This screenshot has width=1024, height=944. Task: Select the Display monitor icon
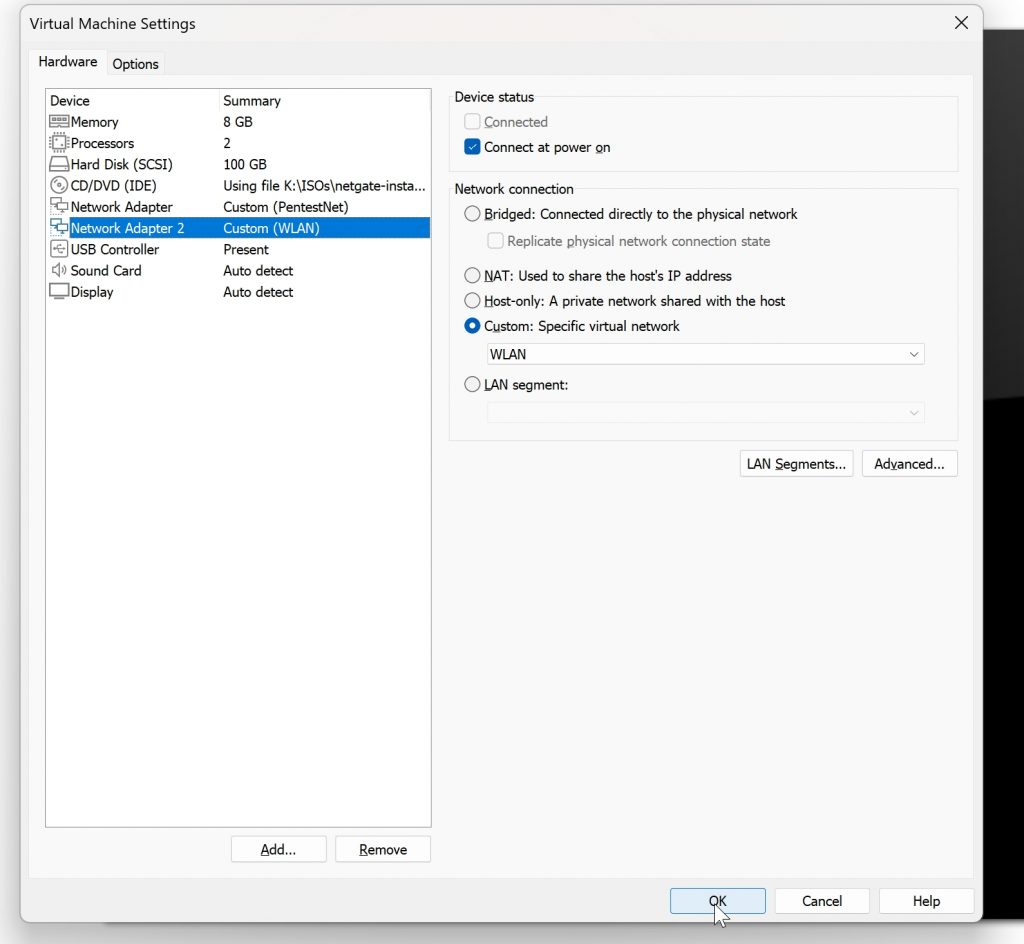coord(59,291)
